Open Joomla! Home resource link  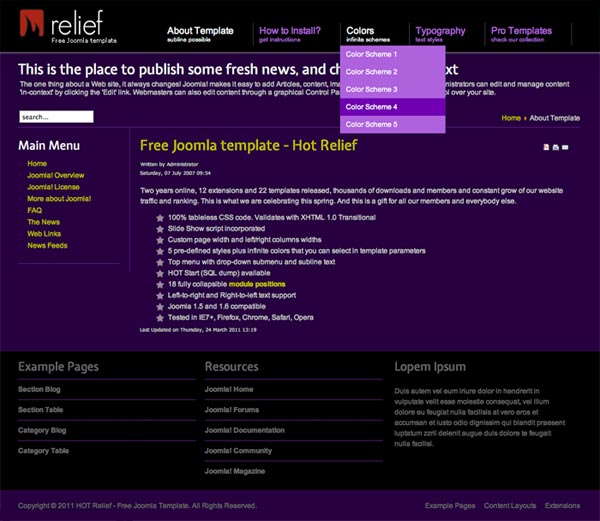[x=229, y=389]
